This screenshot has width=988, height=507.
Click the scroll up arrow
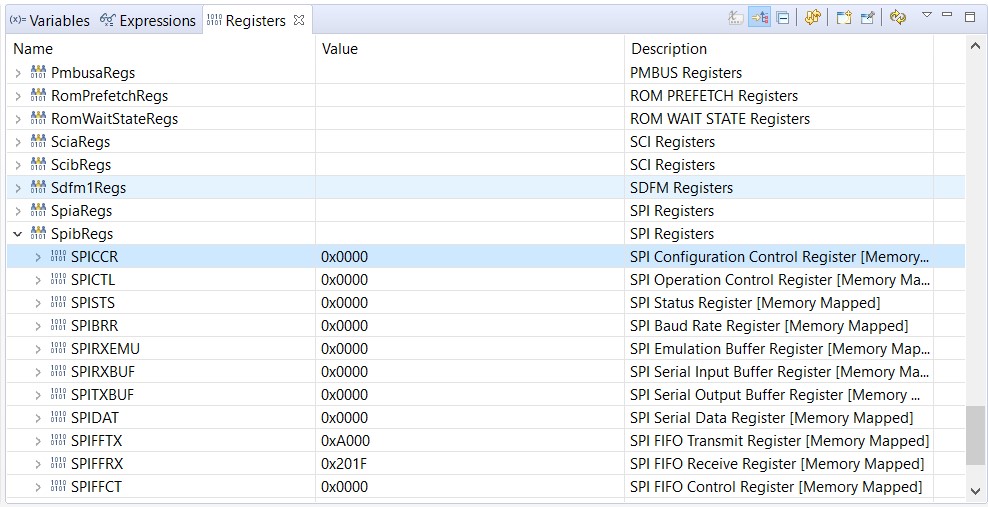coord(975,45)
